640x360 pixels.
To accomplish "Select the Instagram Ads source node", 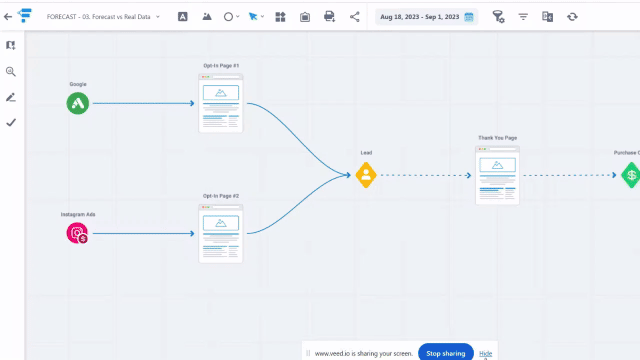I will (x=77, y=233).
